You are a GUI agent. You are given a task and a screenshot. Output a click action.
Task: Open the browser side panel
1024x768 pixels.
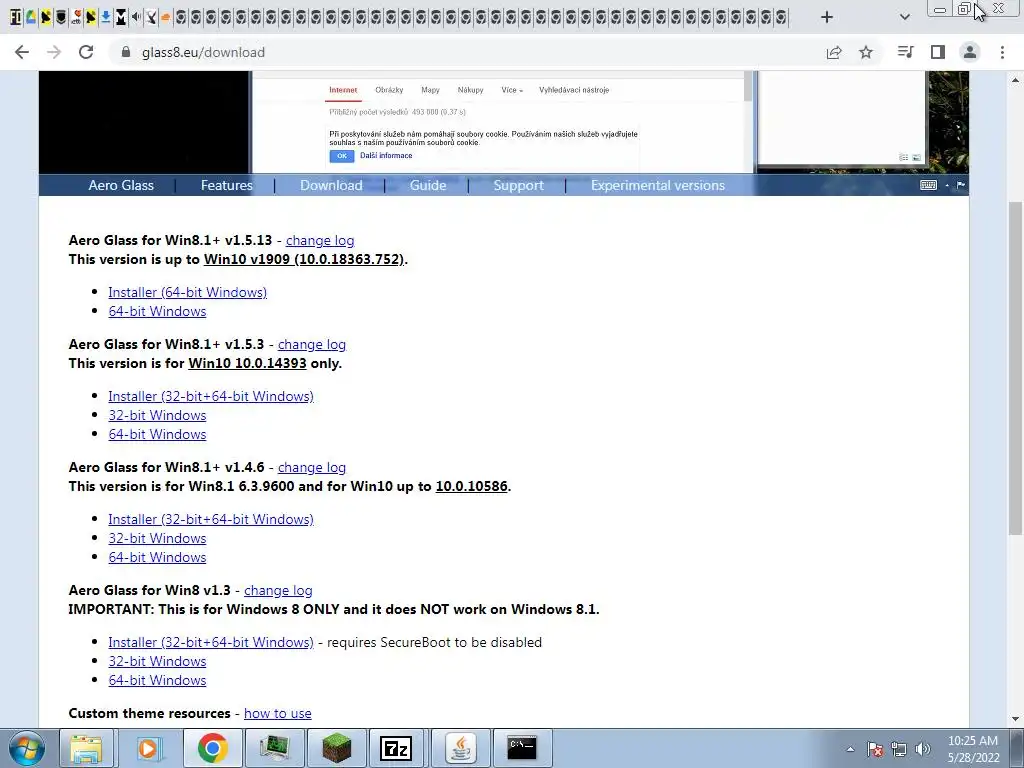(938, 52)
